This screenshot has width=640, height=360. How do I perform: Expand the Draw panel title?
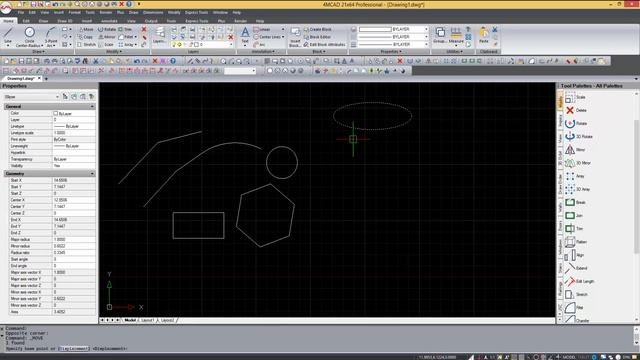pyautogui.click(x=38, y=52)
